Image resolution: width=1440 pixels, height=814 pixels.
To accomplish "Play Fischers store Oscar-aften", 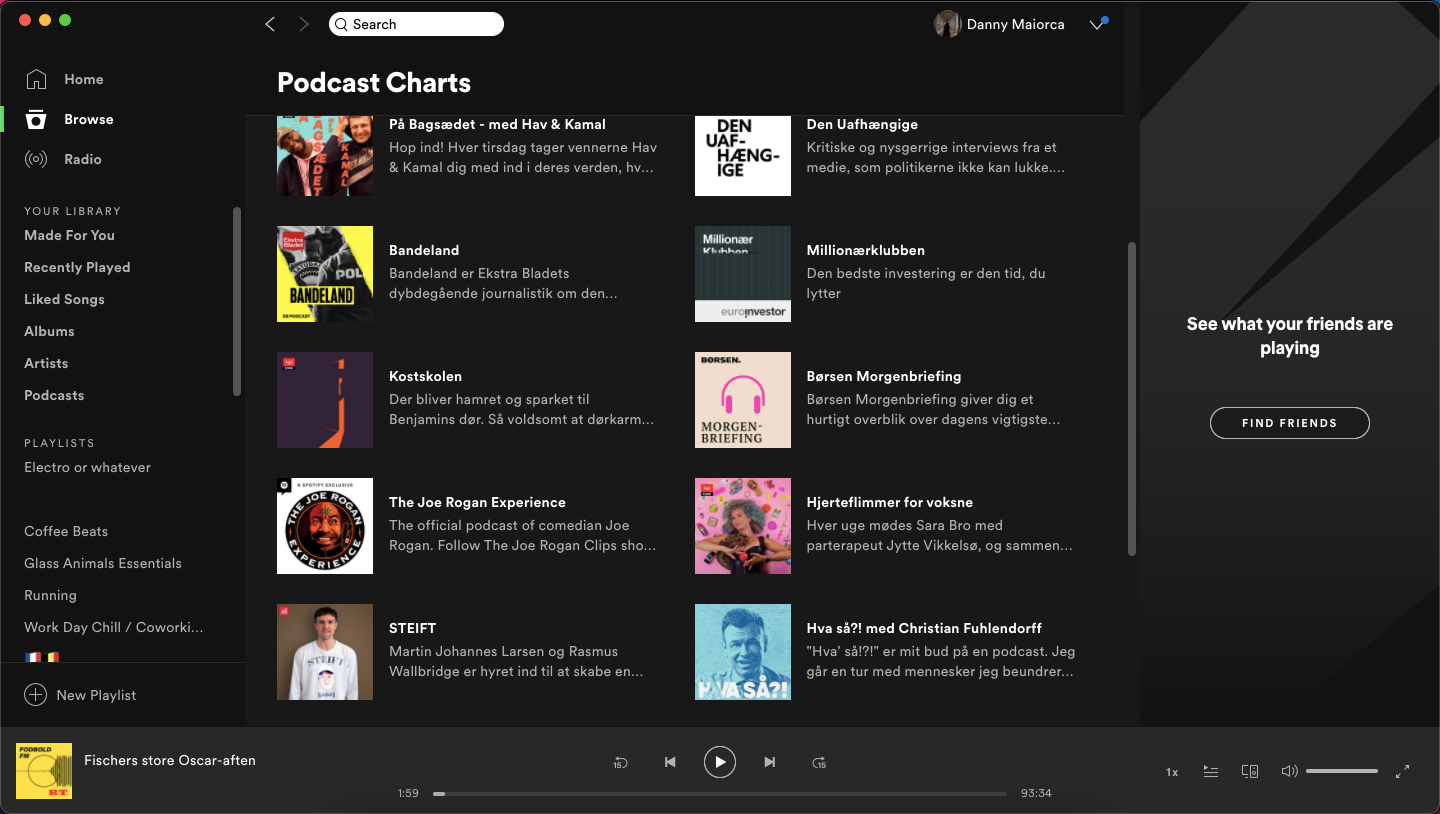I will coord(720,762).
